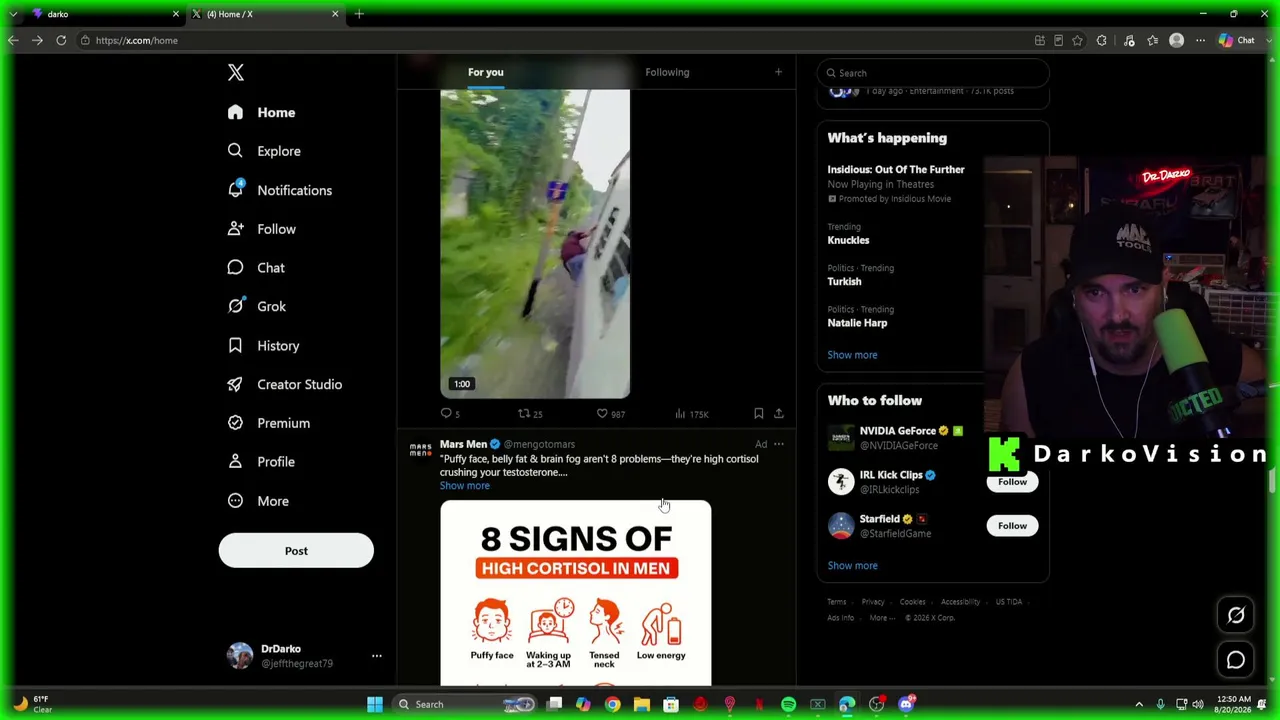The width and height of the screenshot is (1280, 720).
Task: Open the More circle icon in the sidebar
Action: [235, 501]
